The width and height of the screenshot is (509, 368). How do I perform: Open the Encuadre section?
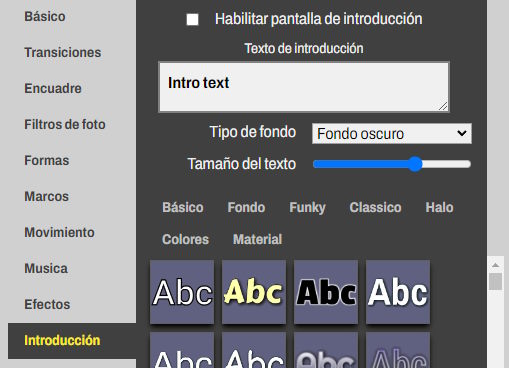click(x=53, y=88)
